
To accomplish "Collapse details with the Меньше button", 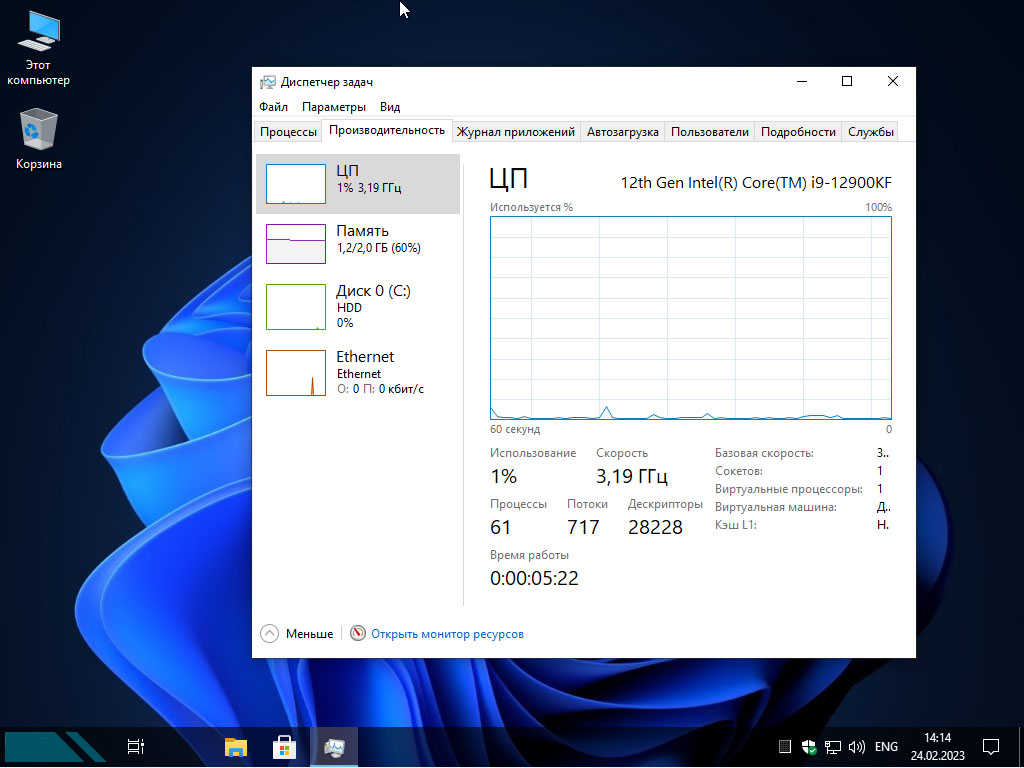I will [x=297, y=634].
